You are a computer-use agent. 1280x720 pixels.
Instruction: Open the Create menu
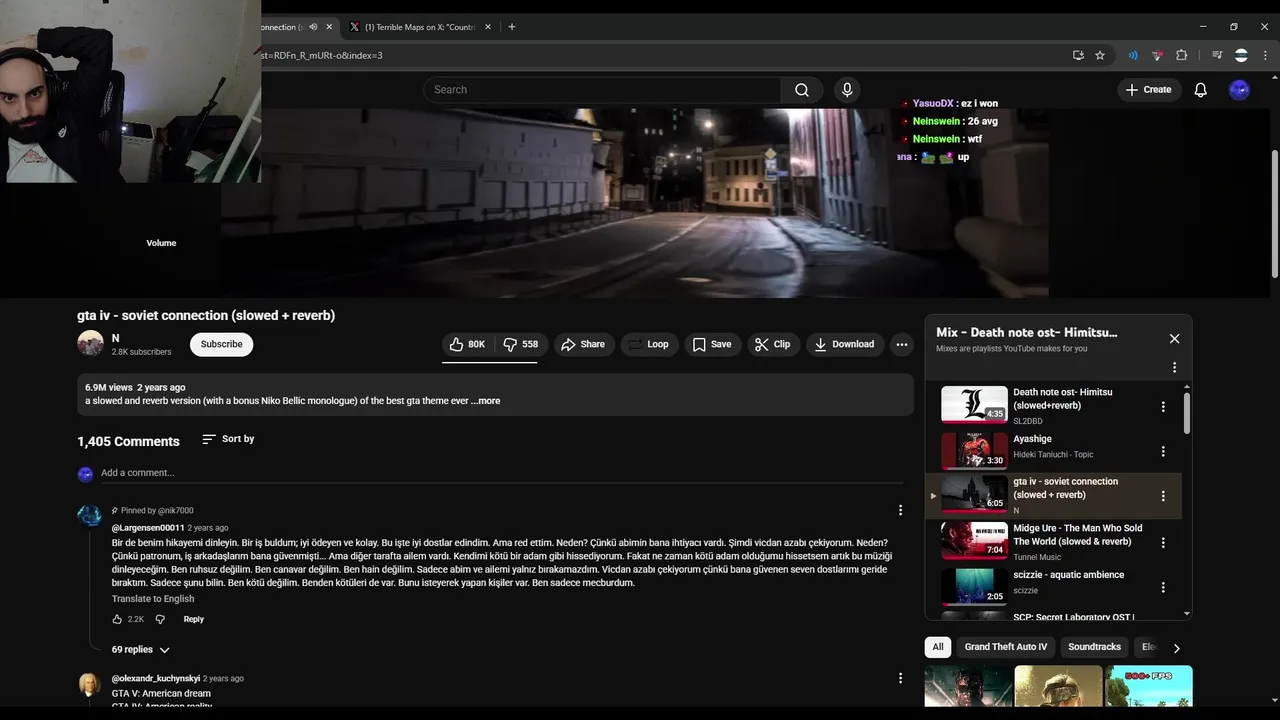1148,90
